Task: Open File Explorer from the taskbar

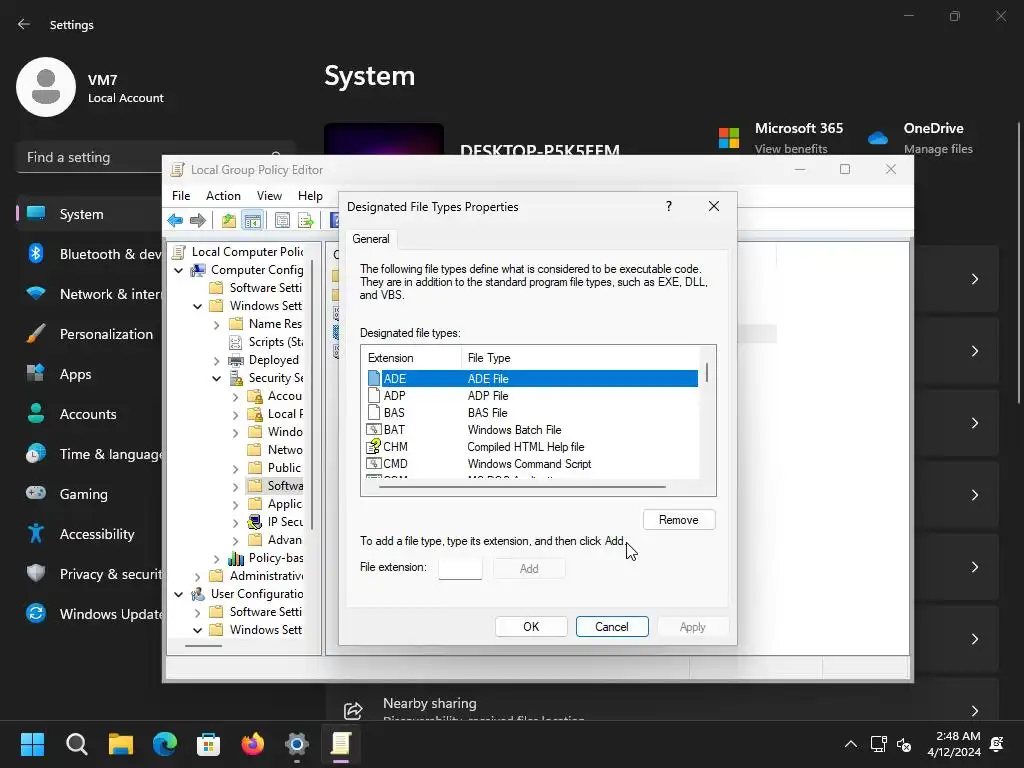Action: [121, 744]
